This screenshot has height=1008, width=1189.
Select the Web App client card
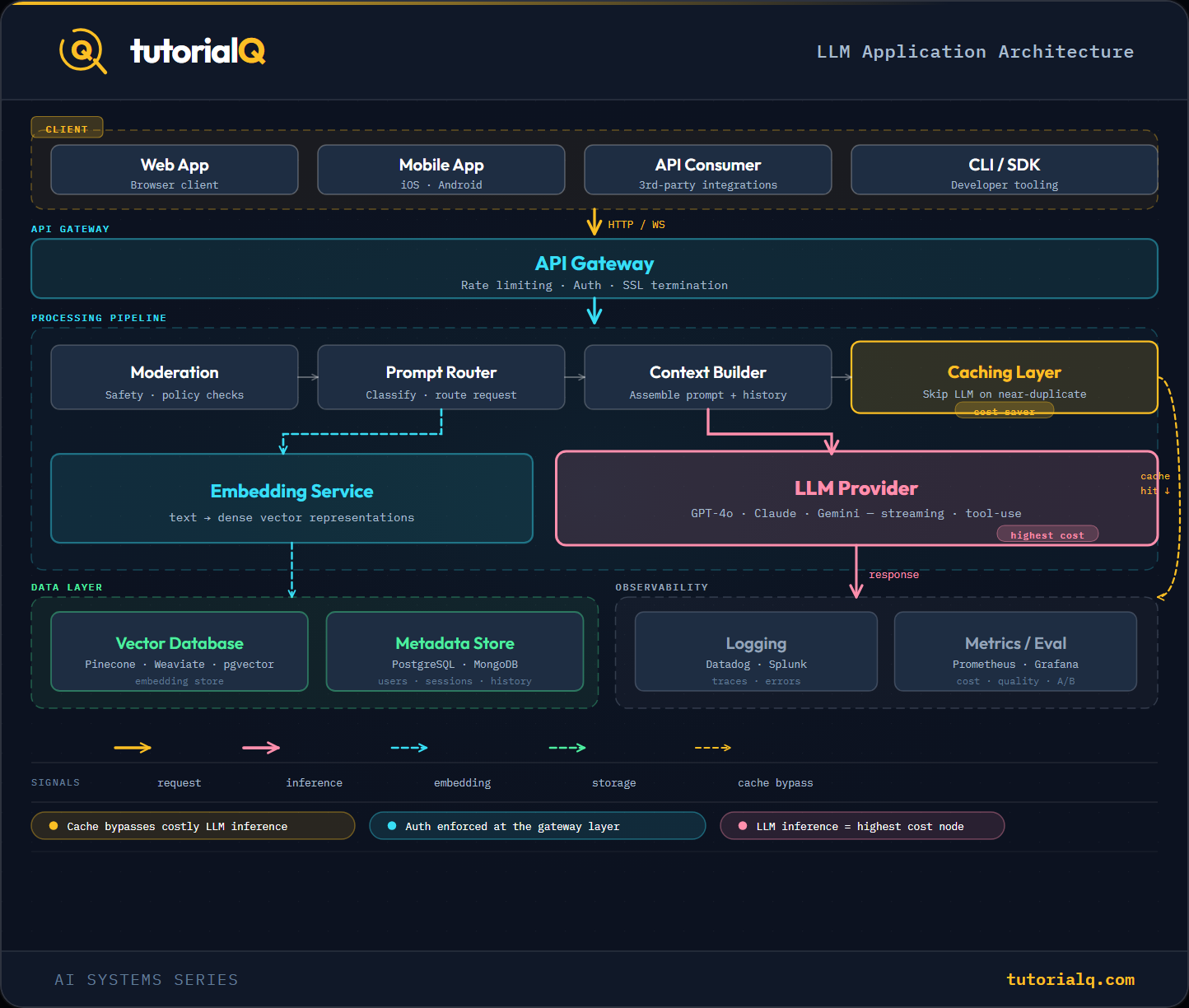tap(175, 170)
